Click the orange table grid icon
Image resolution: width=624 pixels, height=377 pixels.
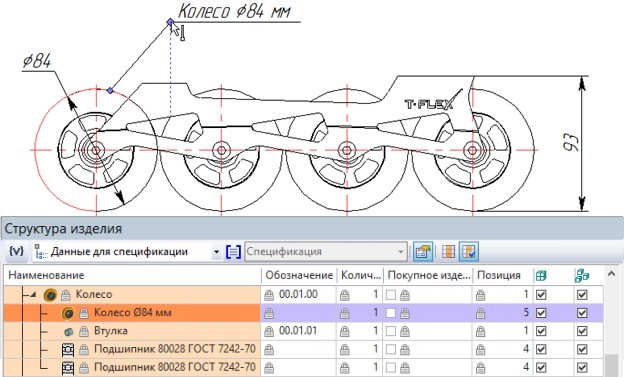pyautogui.click(x=448, y=252)
